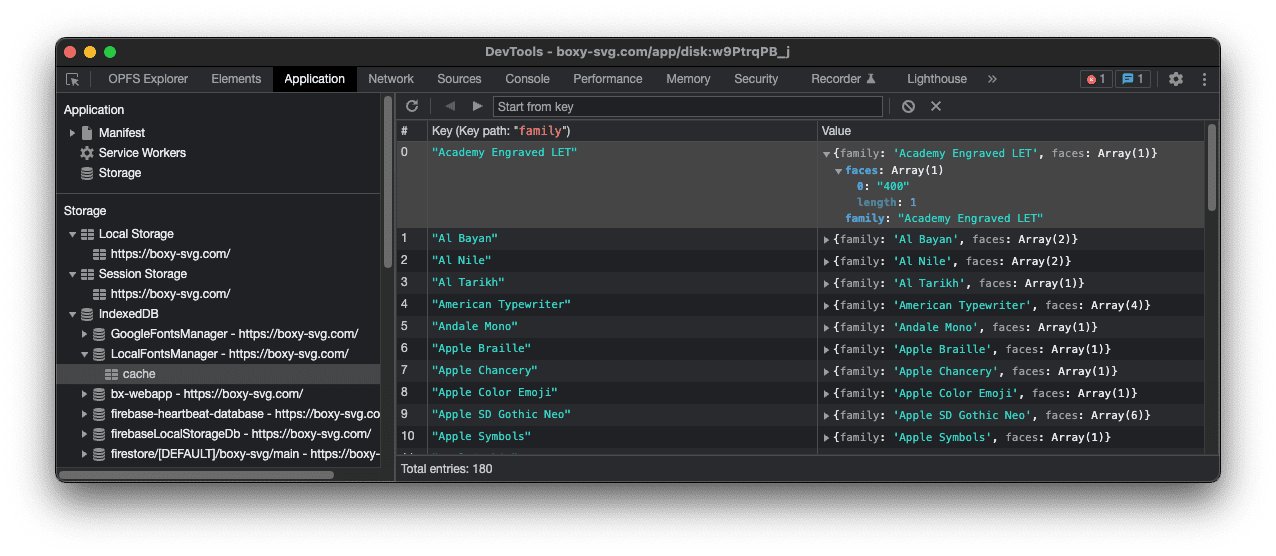1276x556 pixels.
Task: Click the inspect element picker icon
Action: click(73, 79)
